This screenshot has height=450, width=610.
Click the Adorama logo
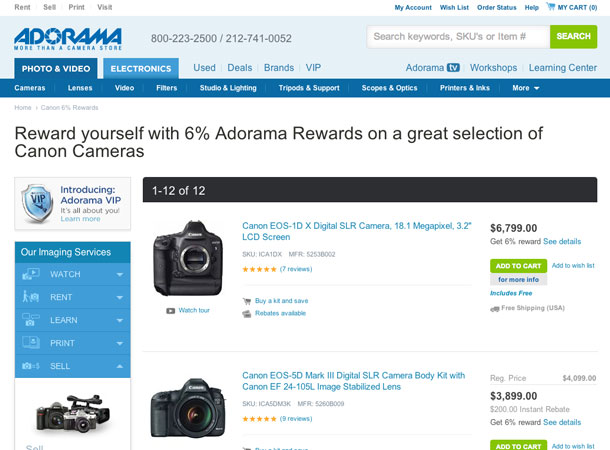pos(68,39)
